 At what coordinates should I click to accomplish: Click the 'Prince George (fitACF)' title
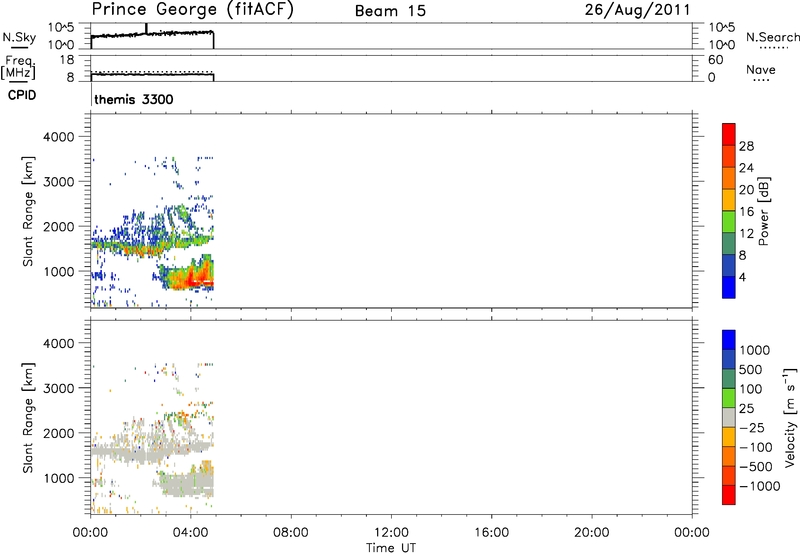192,10
